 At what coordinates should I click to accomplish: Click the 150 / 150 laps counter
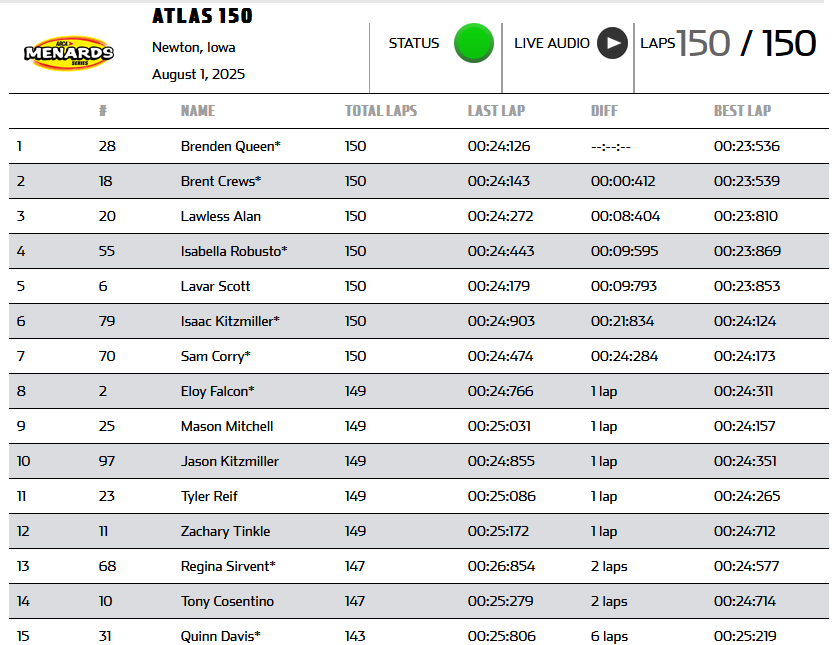746,43
